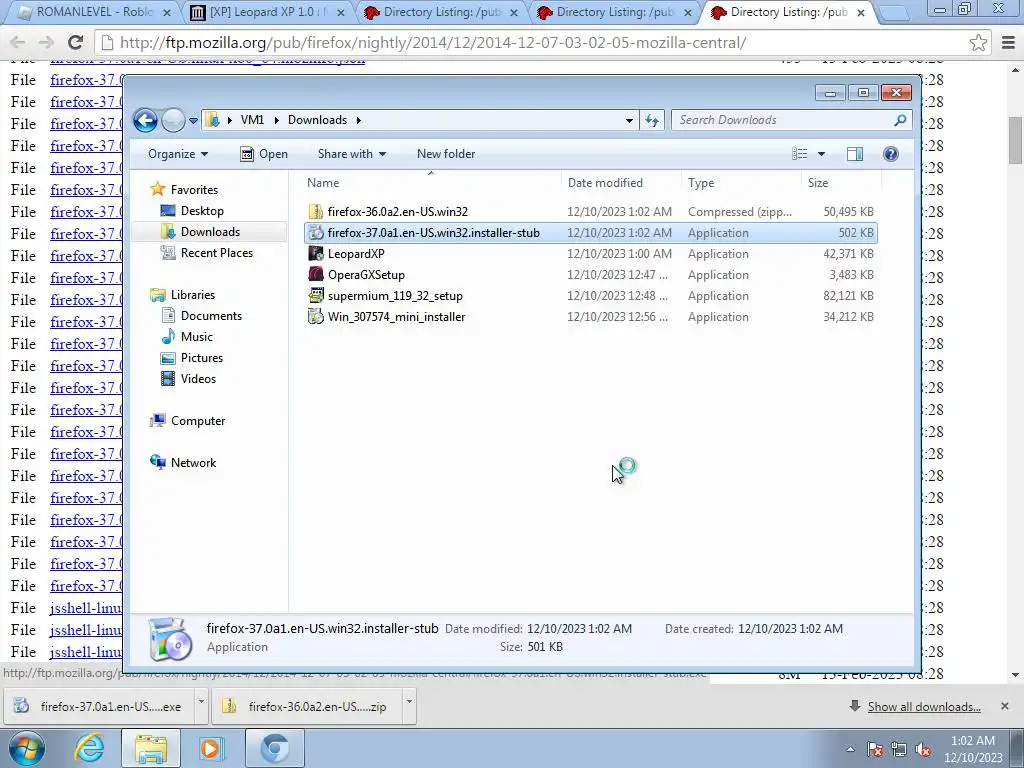This screenshot has height=768, width=1024.
Task: Click the Explorer back arrow button
Action: 145,120
